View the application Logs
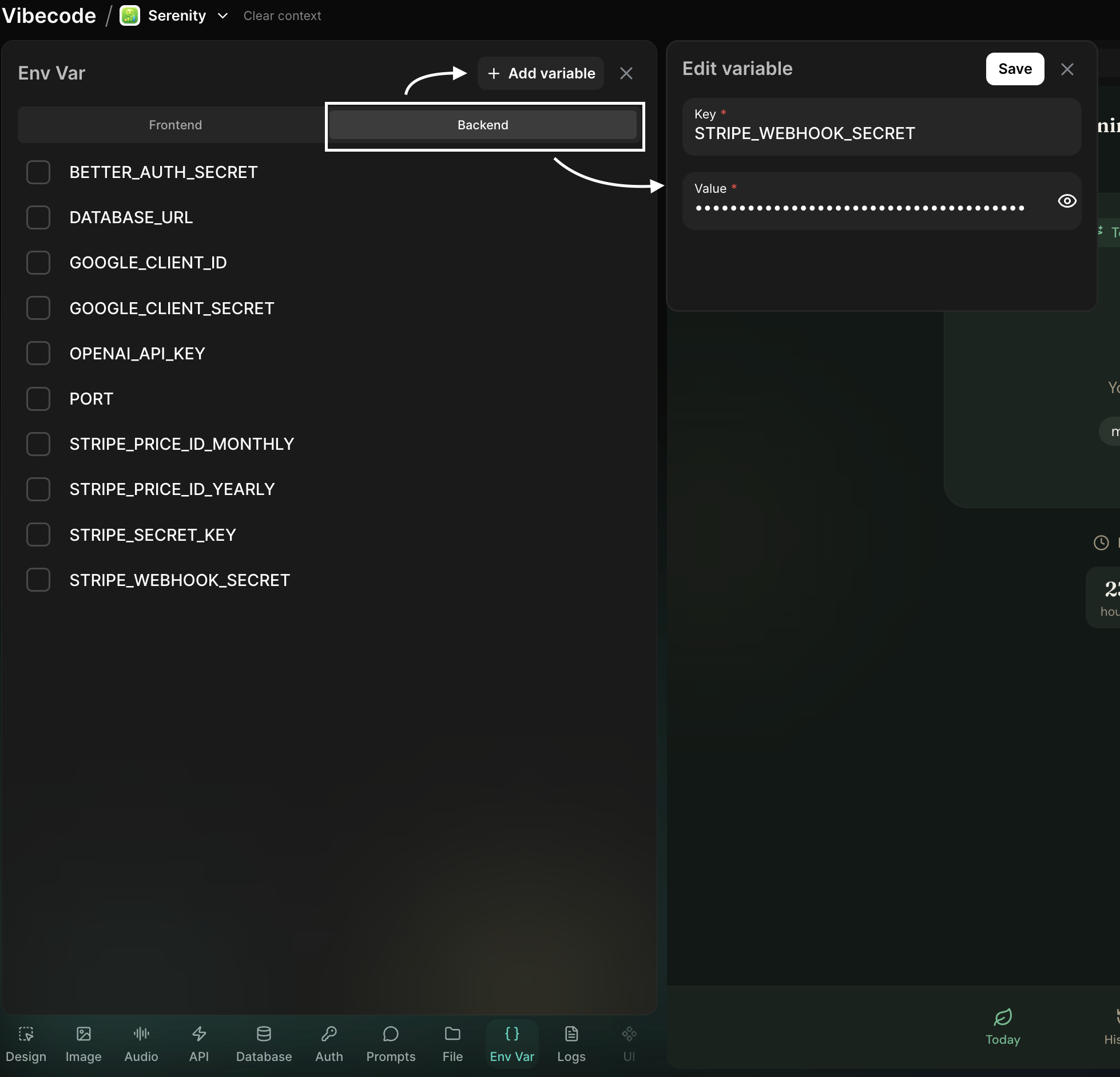The image size is (1120, 1077). (x=571, y=1043)
